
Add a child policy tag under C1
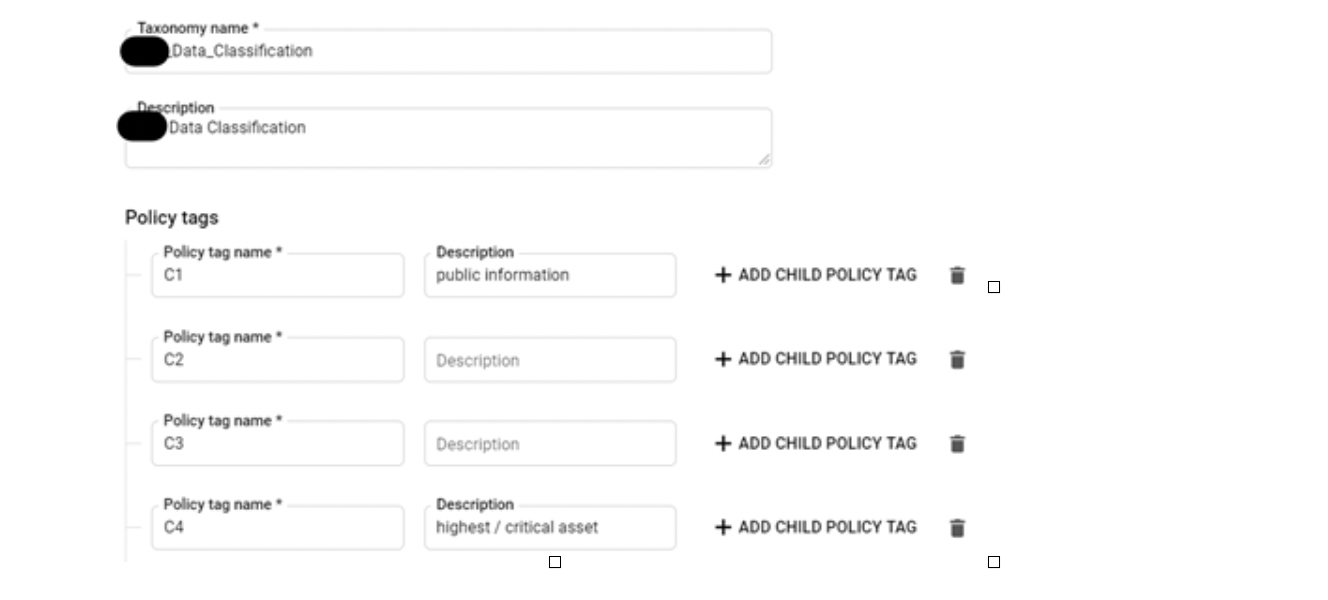816,275
